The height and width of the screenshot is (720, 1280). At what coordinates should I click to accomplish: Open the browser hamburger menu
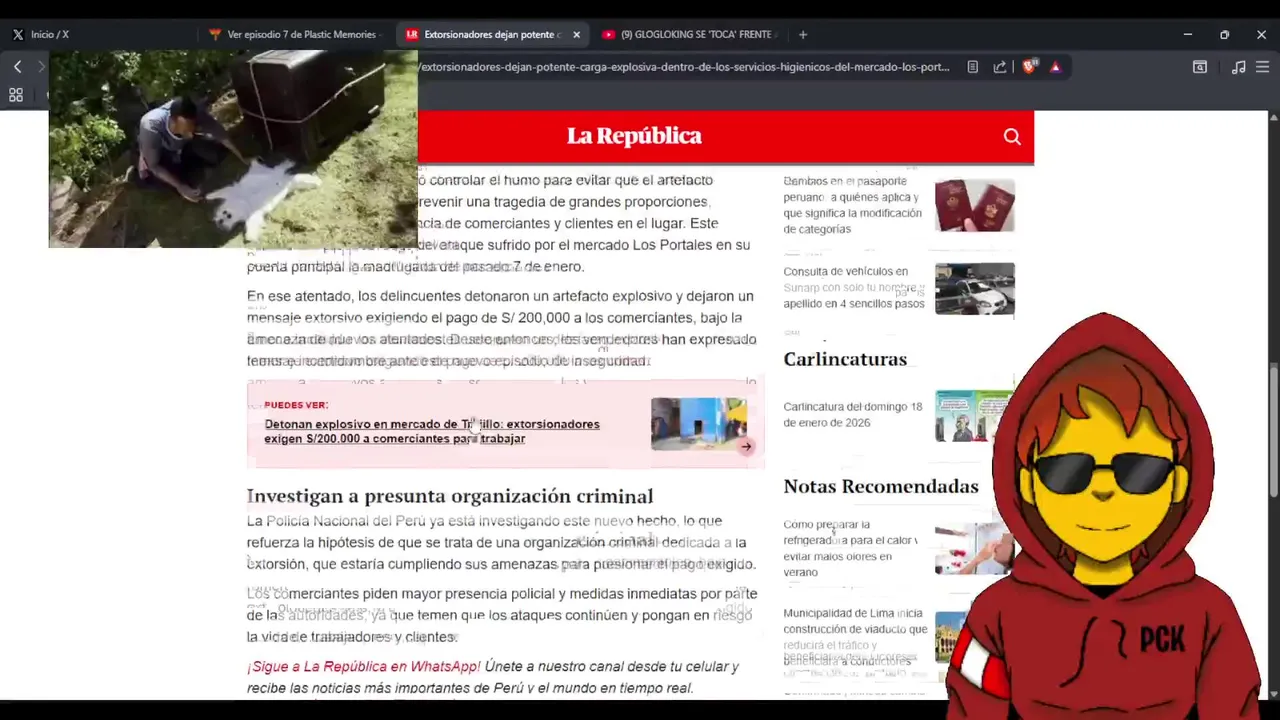tap(1262, 67)
